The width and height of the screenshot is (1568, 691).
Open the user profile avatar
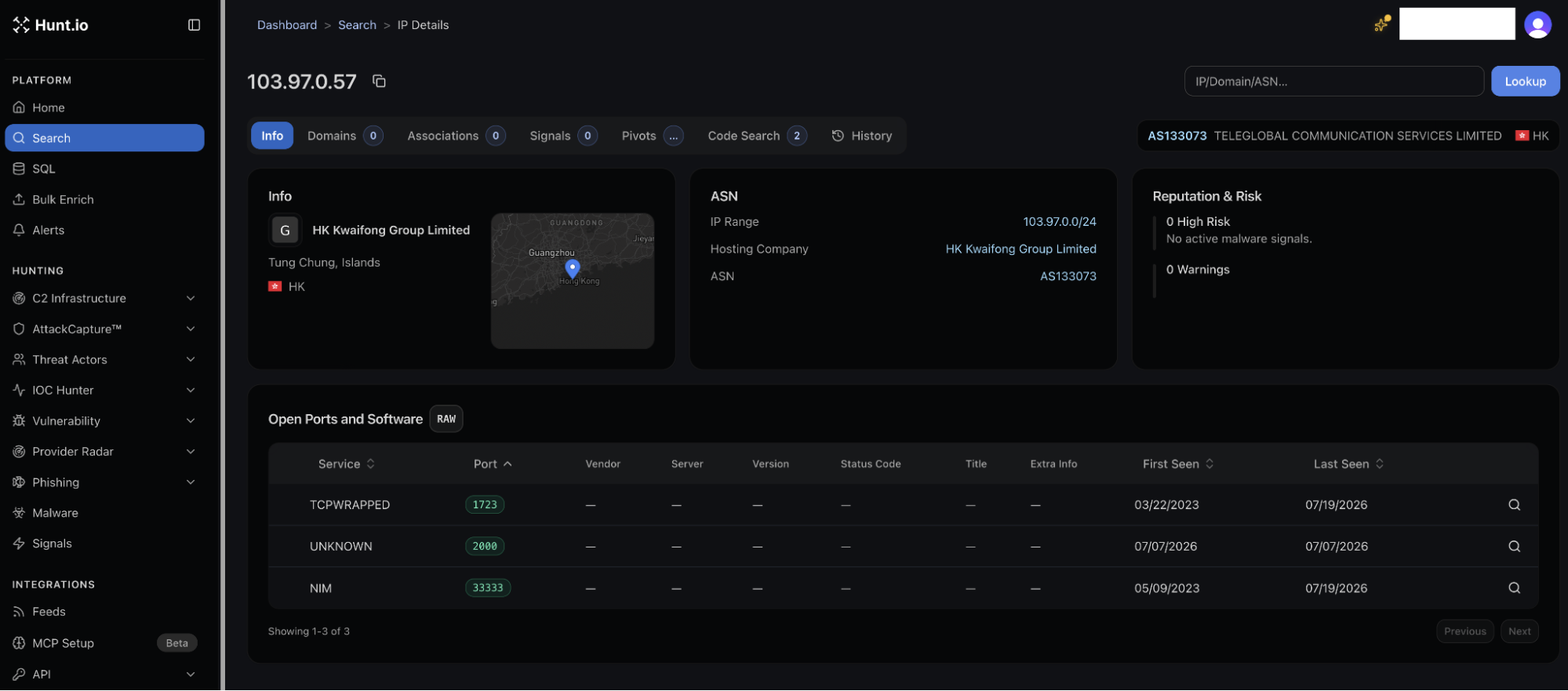click(x=1537, y=24)
